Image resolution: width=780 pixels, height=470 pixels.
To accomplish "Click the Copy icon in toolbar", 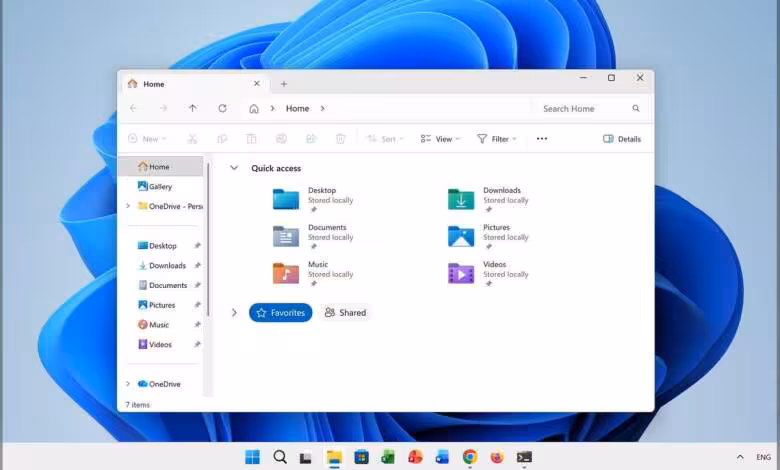I will coord(222,139).
